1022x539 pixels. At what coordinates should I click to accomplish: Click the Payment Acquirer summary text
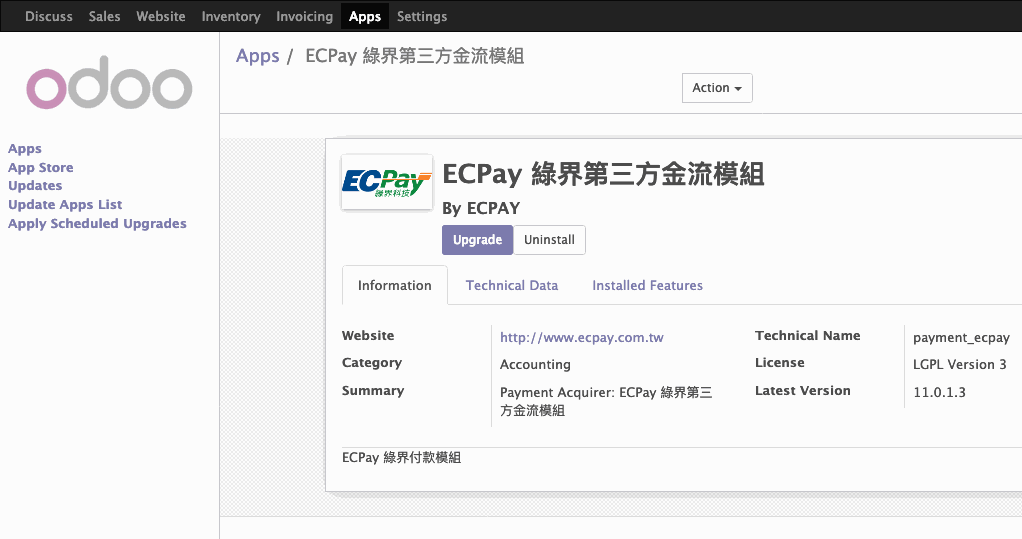click(606, 401)
